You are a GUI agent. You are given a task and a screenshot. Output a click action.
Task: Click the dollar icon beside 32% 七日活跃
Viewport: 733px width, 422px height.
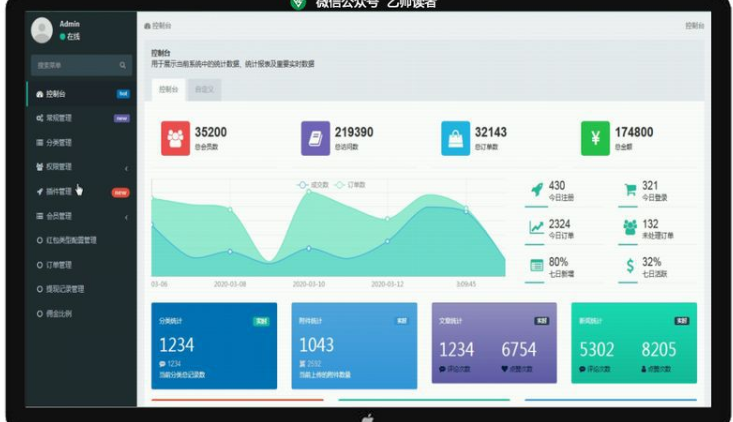[x=630, y=266]
